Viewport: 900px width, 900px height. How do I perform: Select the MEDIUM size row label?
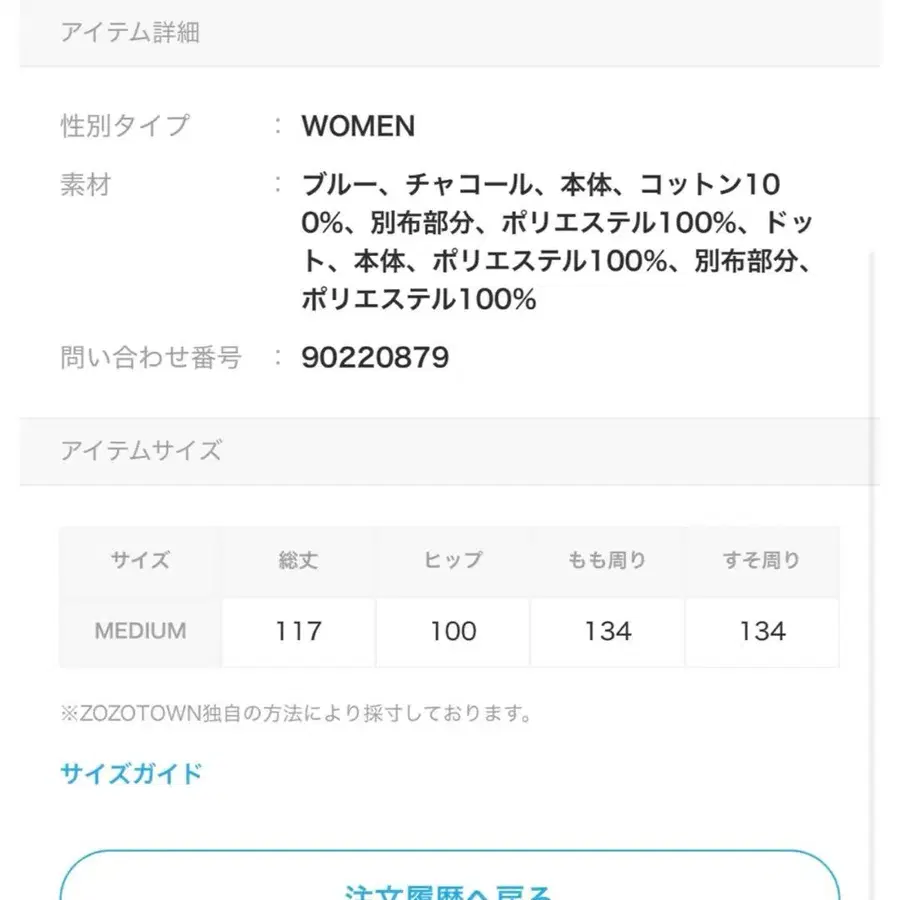coord(139,631)
